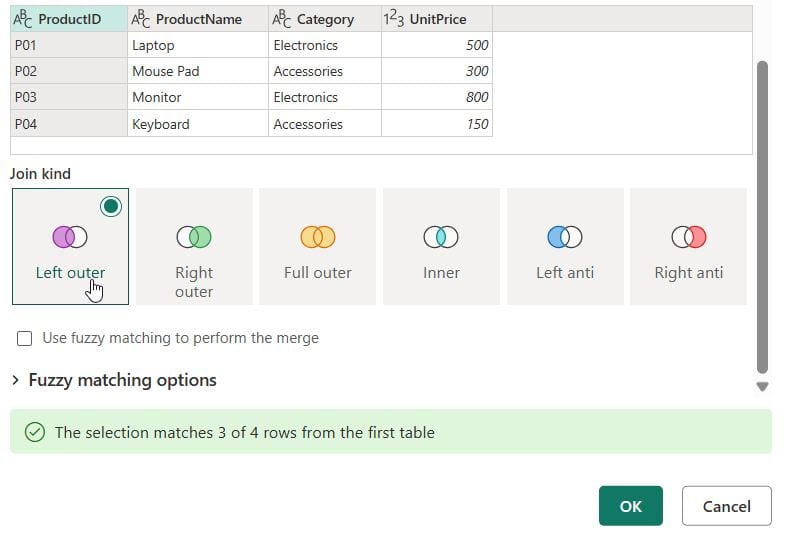The height and width of the screenshot is (542, 797).
Task: Select the Inner join option
Action: pos(441,247)
